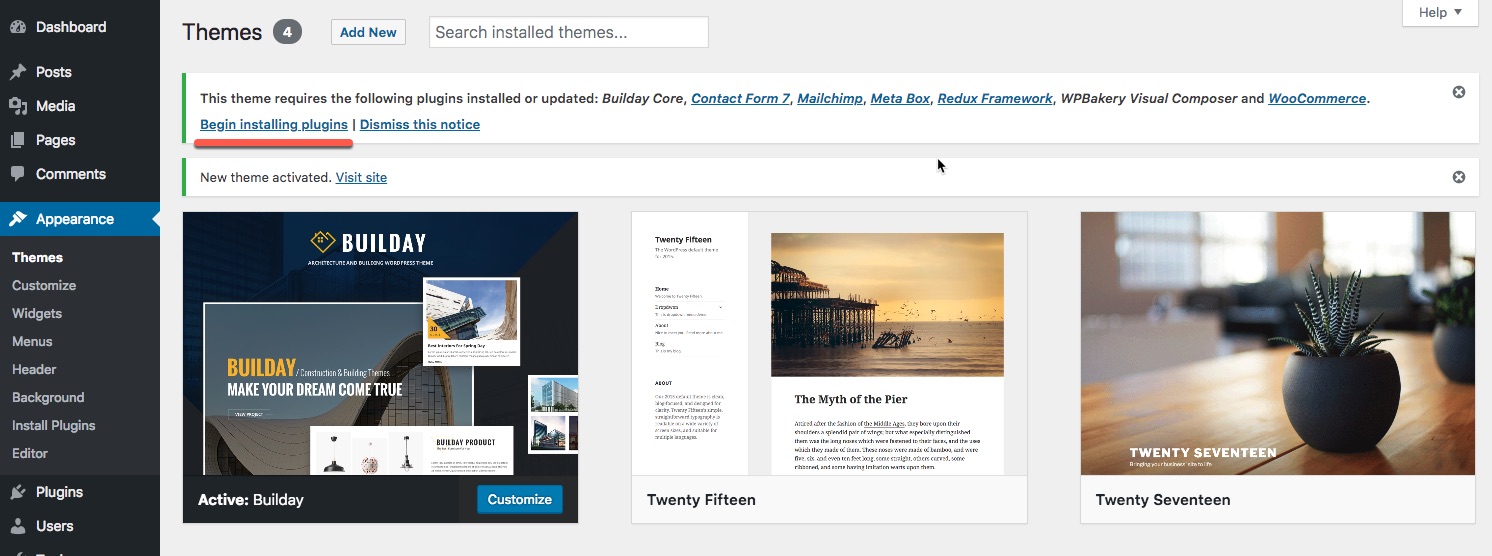Click the Users person icon
The image size is (1492, 556).
tap(18, 526)
